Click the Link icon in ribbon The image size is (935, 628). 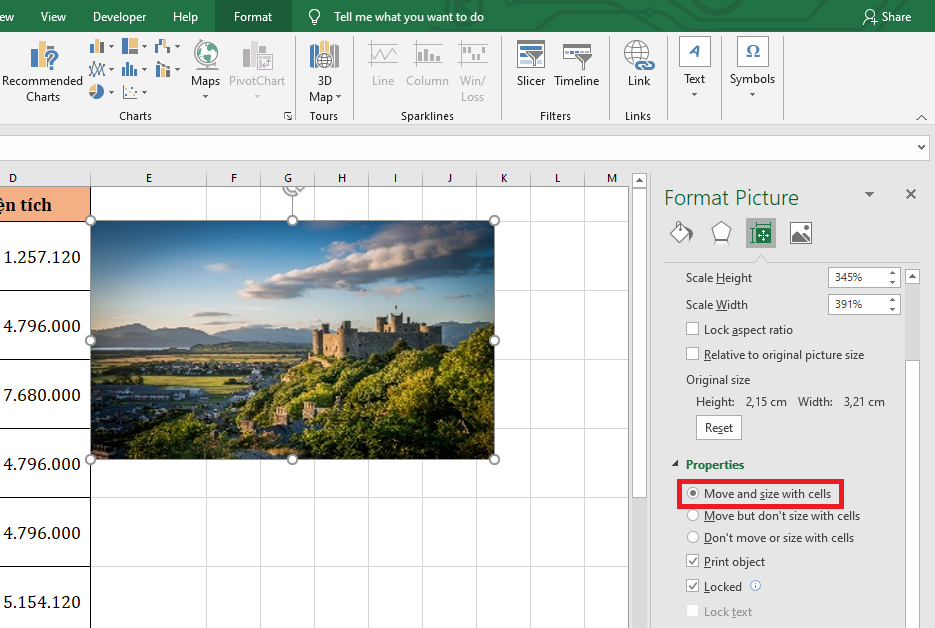638,65
